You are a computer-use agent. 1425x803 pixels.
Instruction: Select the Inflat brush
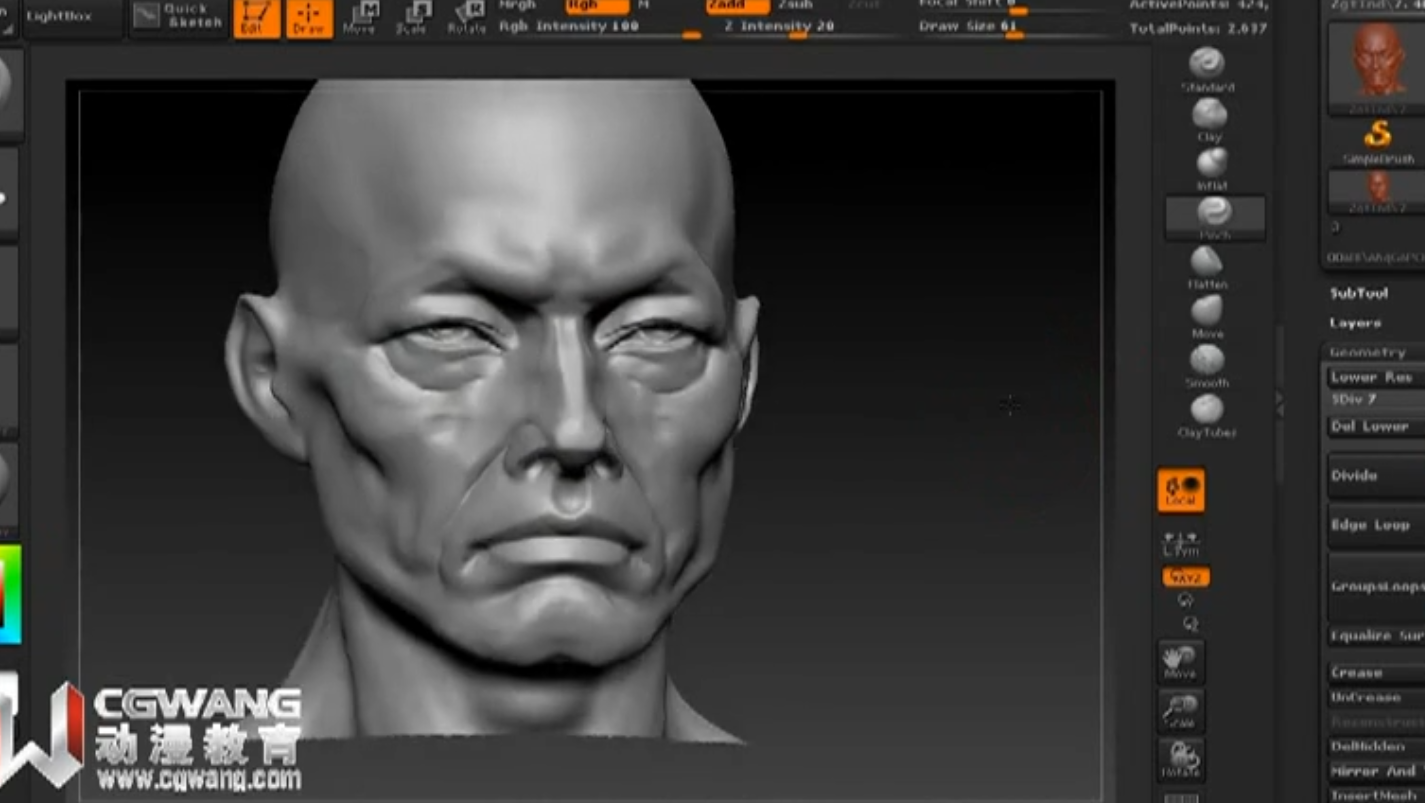tap(1211, 169)
